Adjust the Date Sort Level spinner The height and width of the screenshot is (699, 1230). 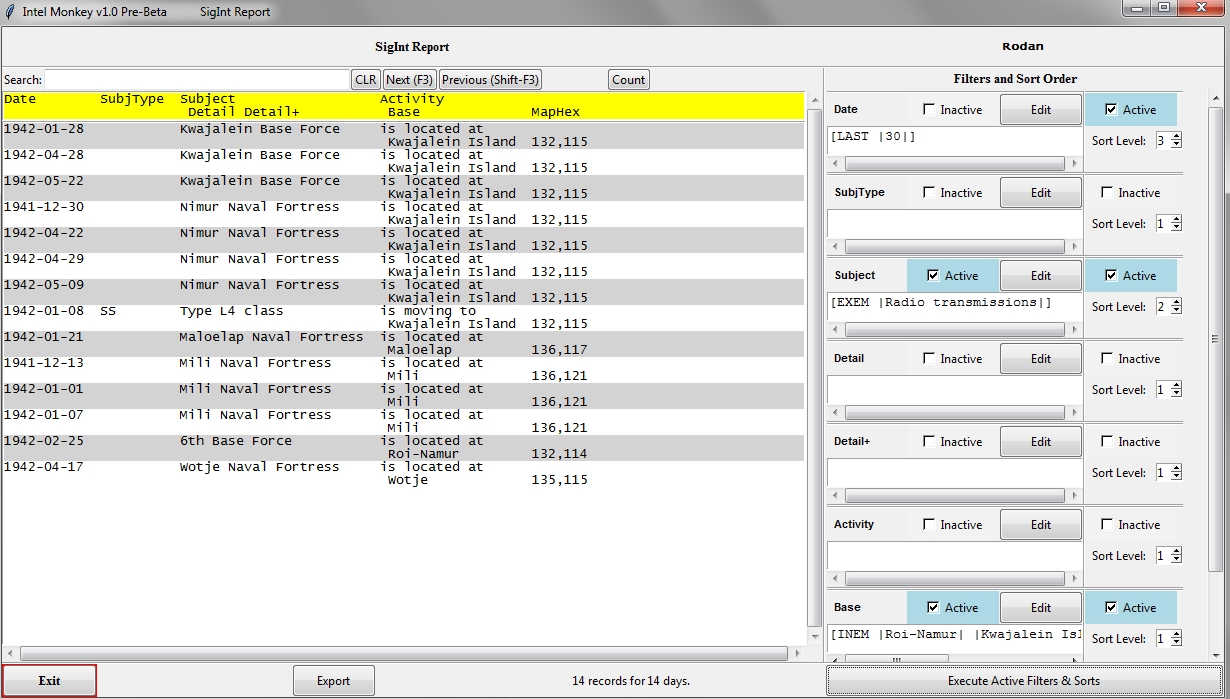click(1169, 141)
